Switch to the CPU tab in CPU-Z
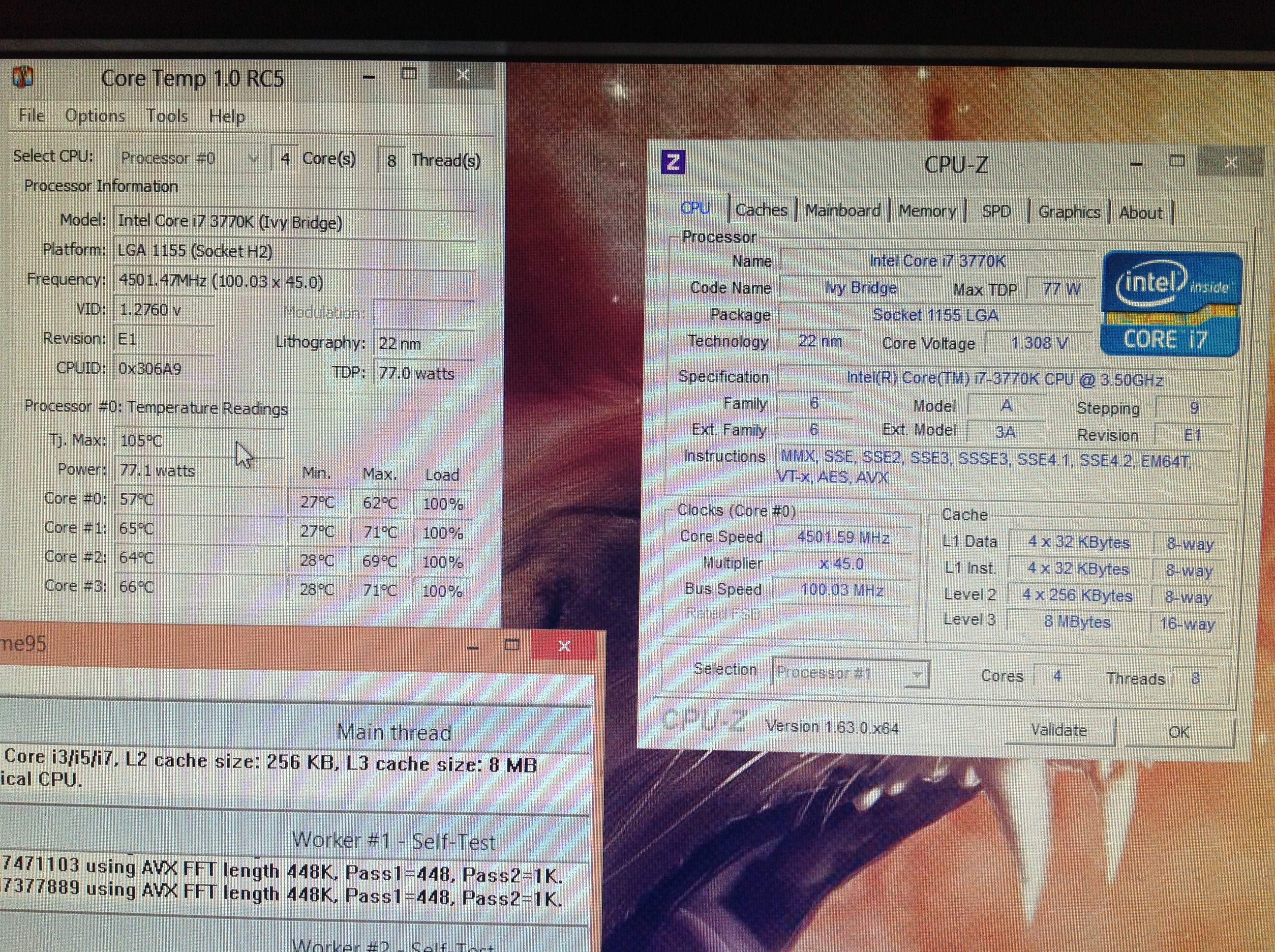 [695, 208]
